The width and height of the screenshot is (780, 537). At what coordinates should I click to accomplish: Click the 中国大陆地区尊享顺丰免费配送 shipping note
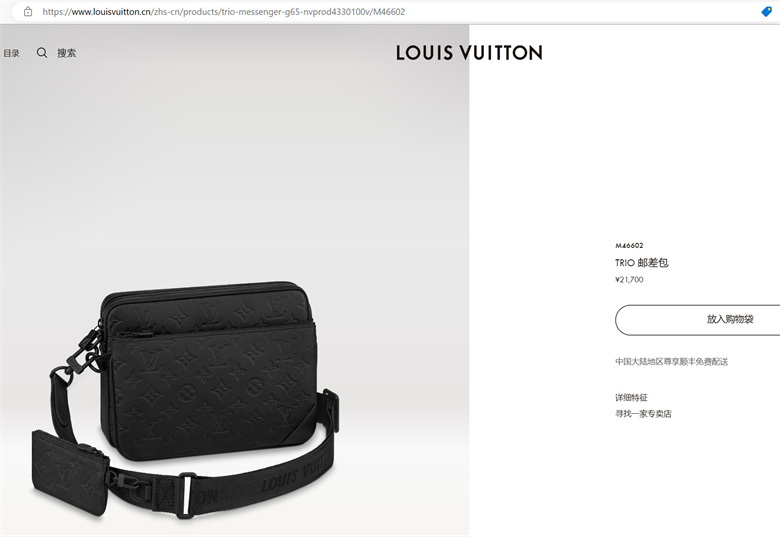click(x=672, y=361)
